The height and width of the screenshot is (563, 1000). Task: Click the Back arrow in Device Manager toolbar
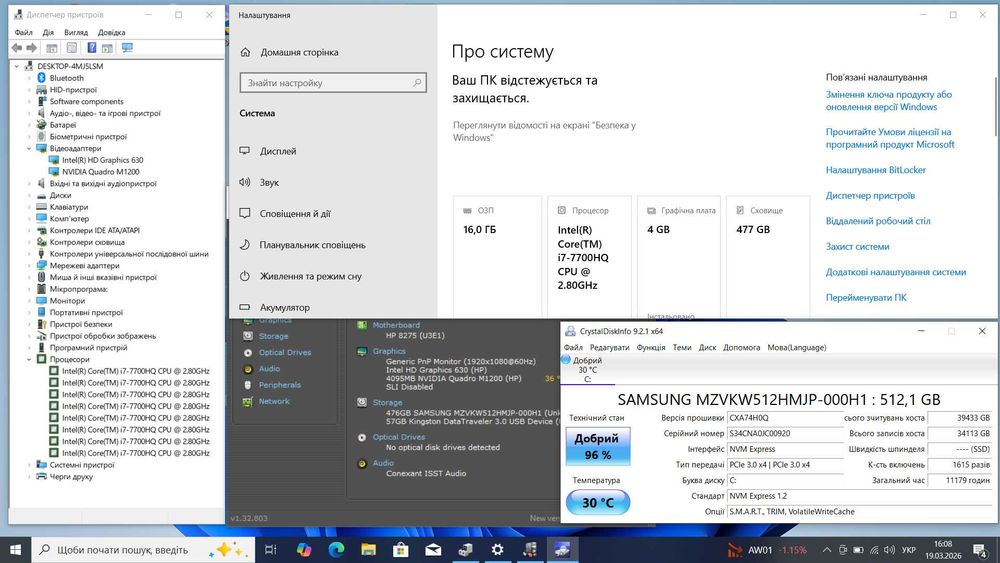[x=17, y=48]
